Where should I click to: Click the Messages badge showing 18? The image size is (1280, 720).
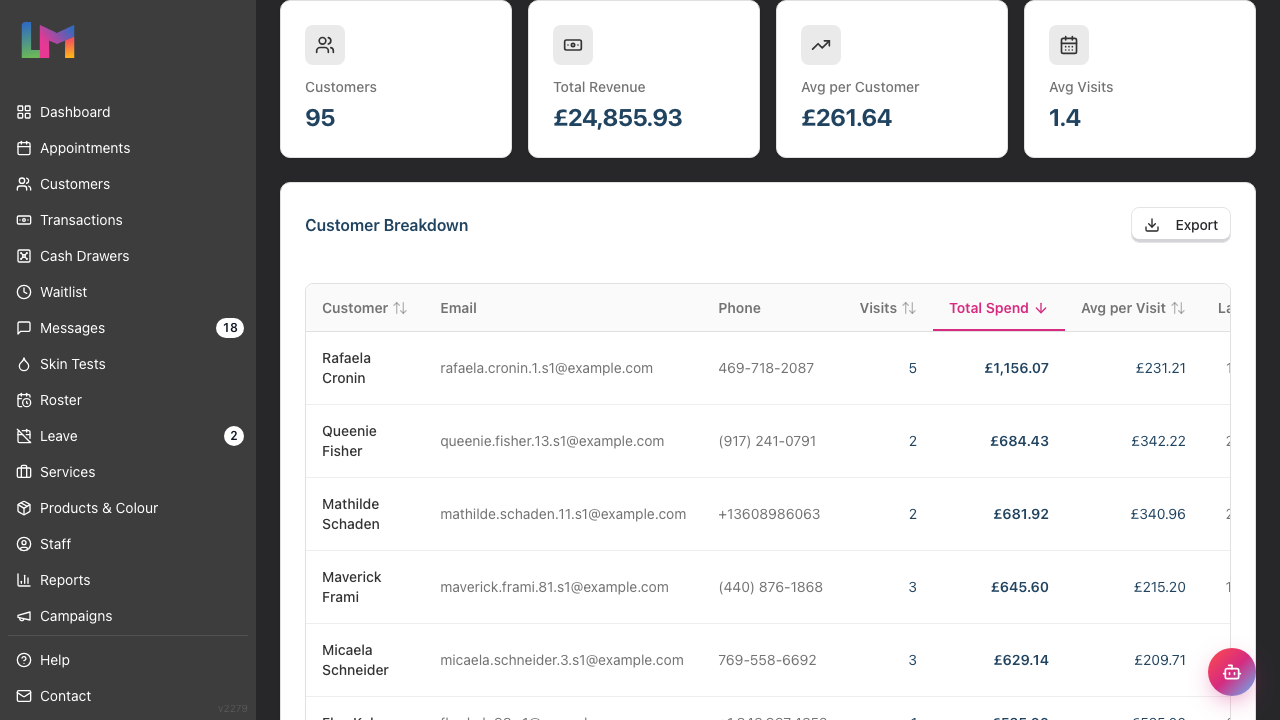pos(230,328)
